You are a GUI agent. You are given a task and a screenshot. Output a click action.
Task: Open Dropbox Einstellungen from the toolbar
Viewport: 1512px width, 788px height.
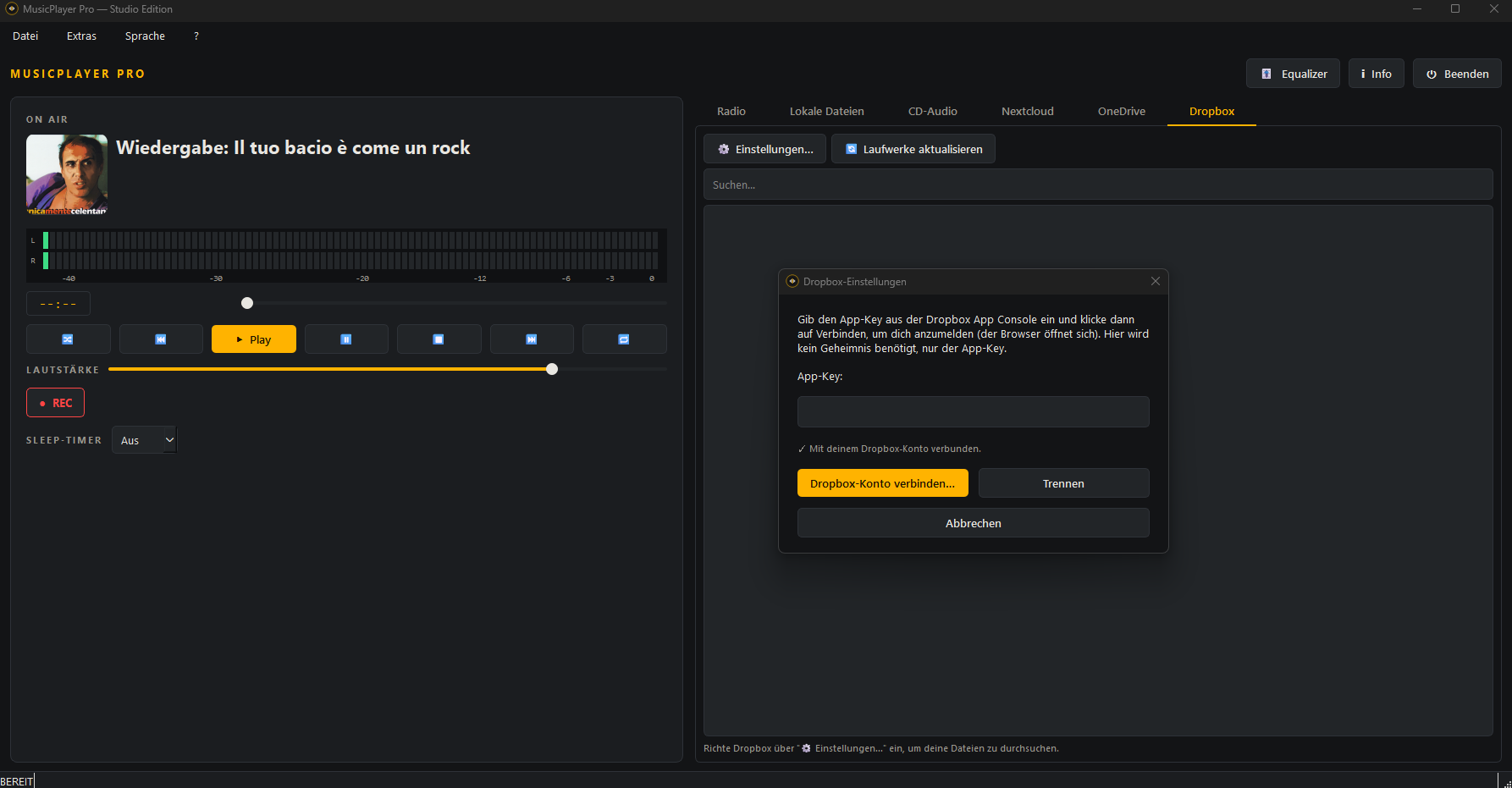765,149
